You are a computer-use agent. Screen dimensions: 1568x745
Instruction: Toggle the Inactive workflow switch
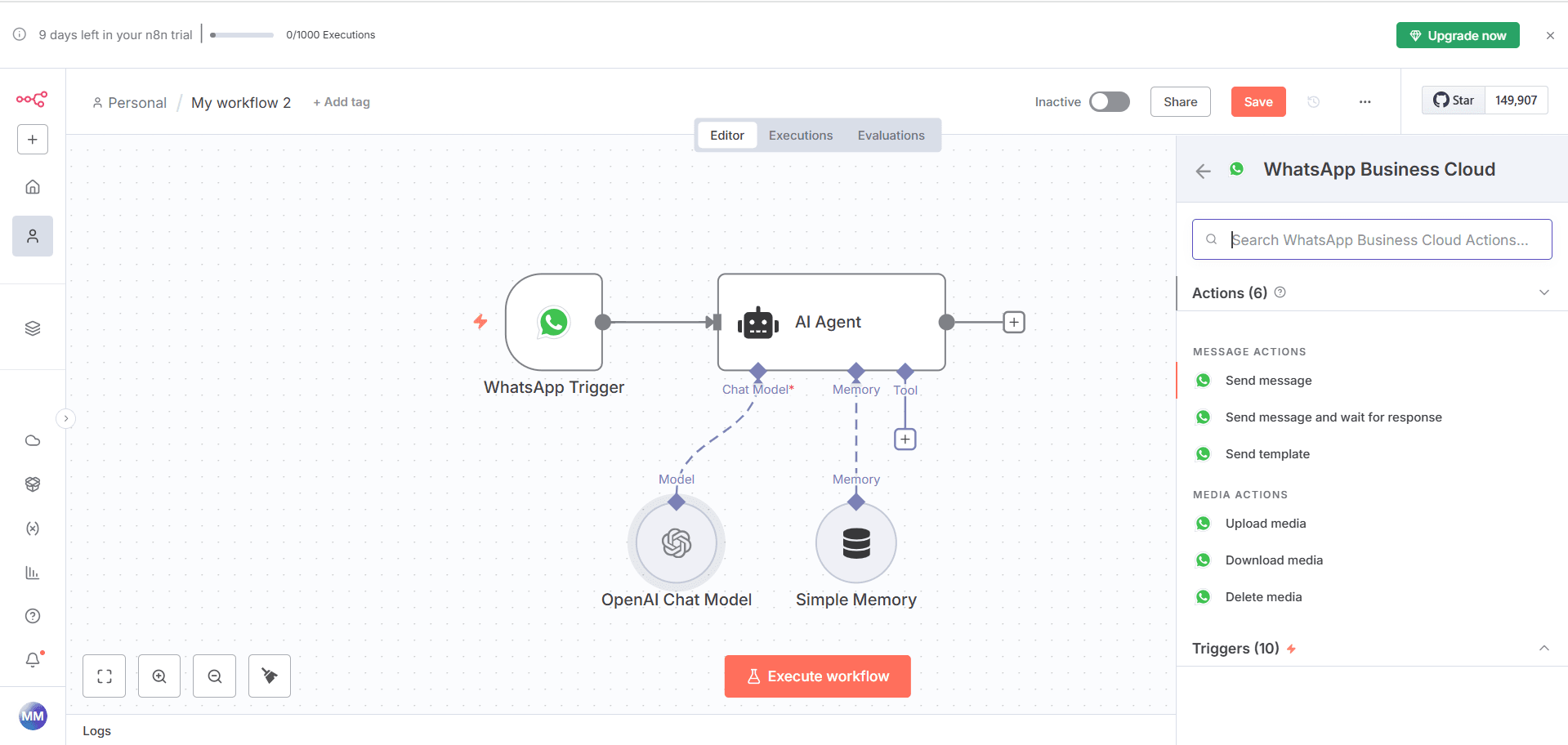[1109, 101]
